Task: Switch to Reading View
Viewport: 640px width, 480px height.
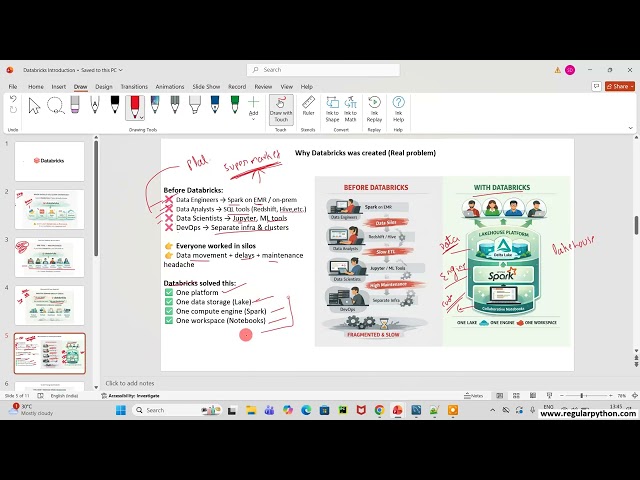Action: pos(533,396)
